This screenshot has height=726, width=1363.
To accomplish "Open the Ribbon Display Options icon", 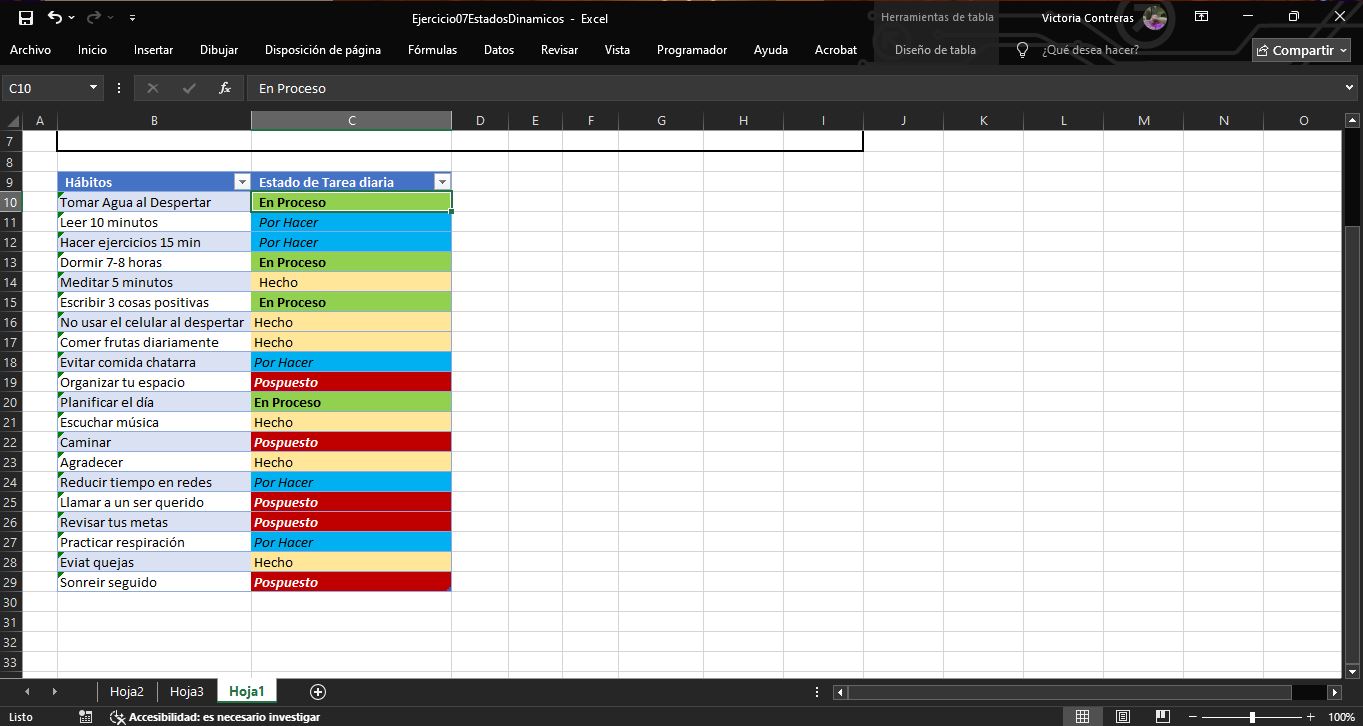I will (1201, 17).
